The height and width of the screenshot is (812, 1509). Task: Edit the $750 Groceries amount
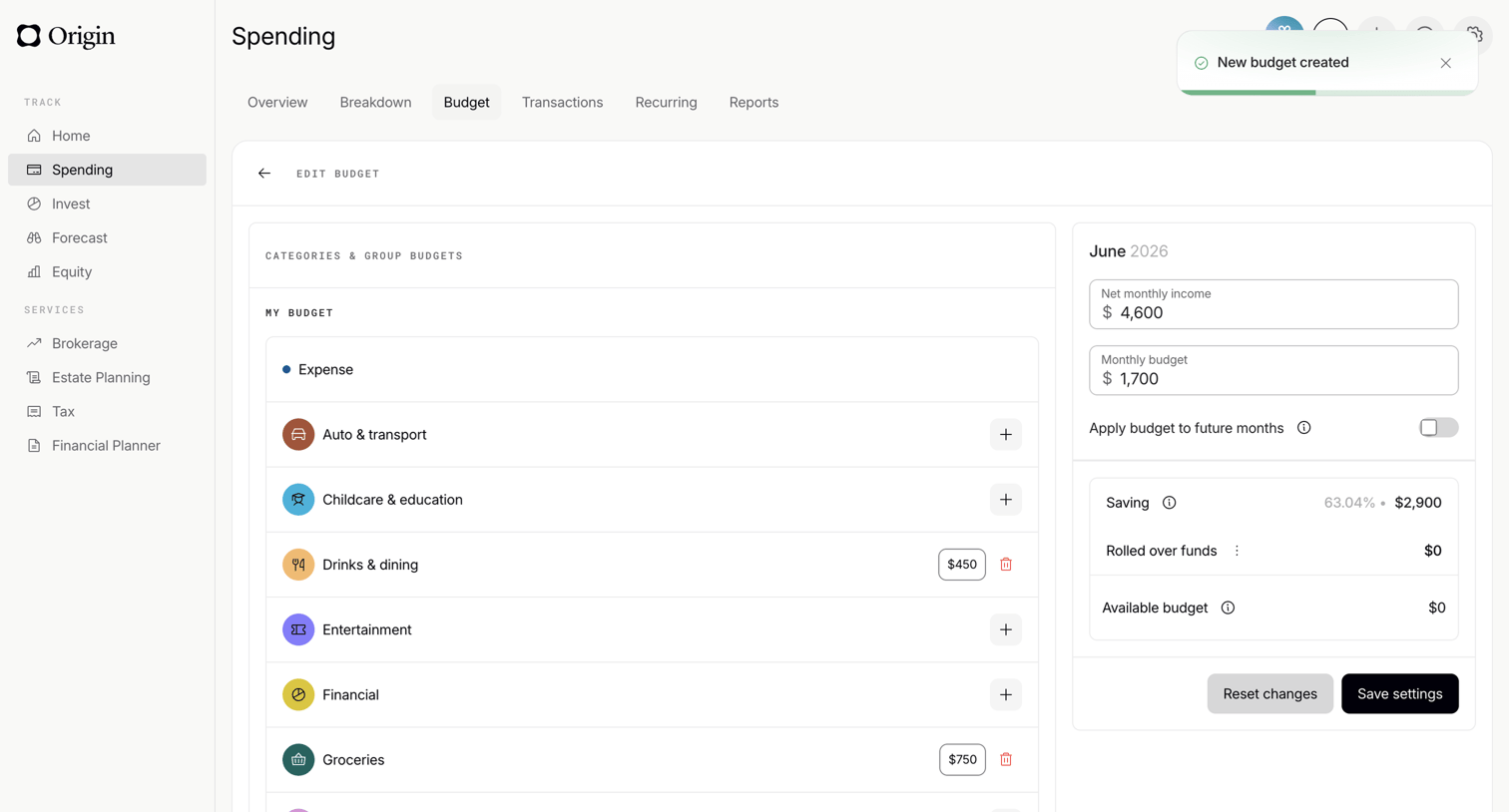coord(962,760)
